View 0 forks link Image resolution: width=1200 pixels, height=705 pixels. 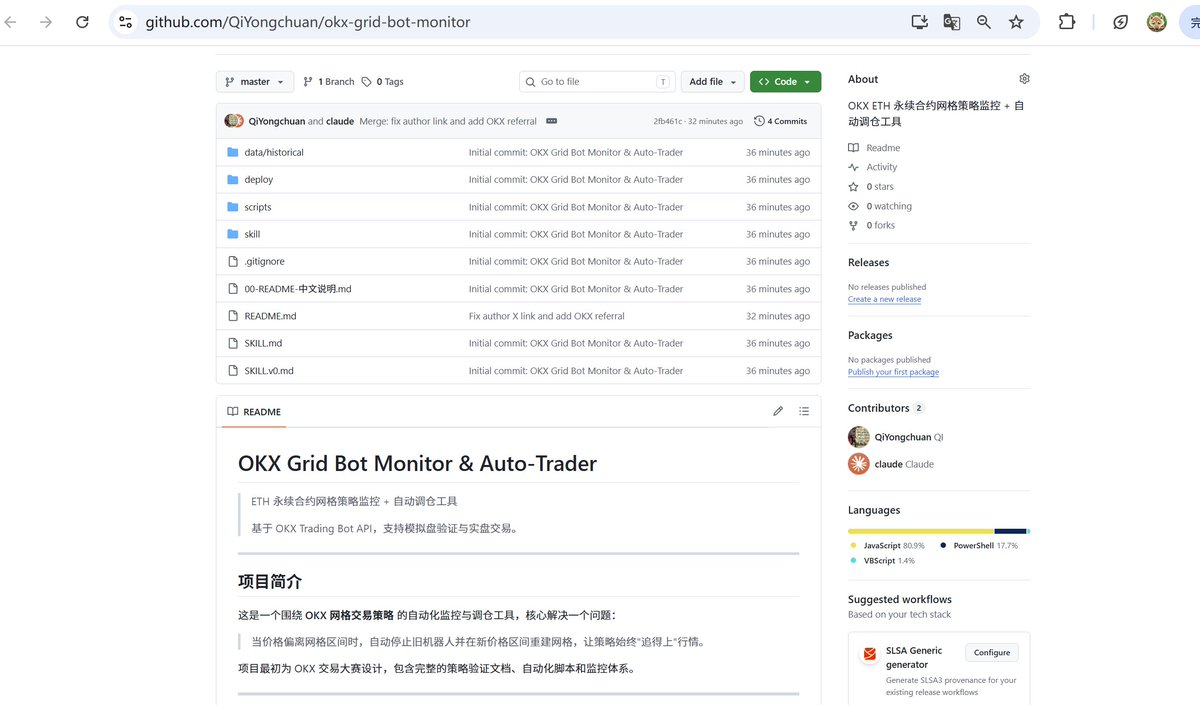(x=872, y=225)
